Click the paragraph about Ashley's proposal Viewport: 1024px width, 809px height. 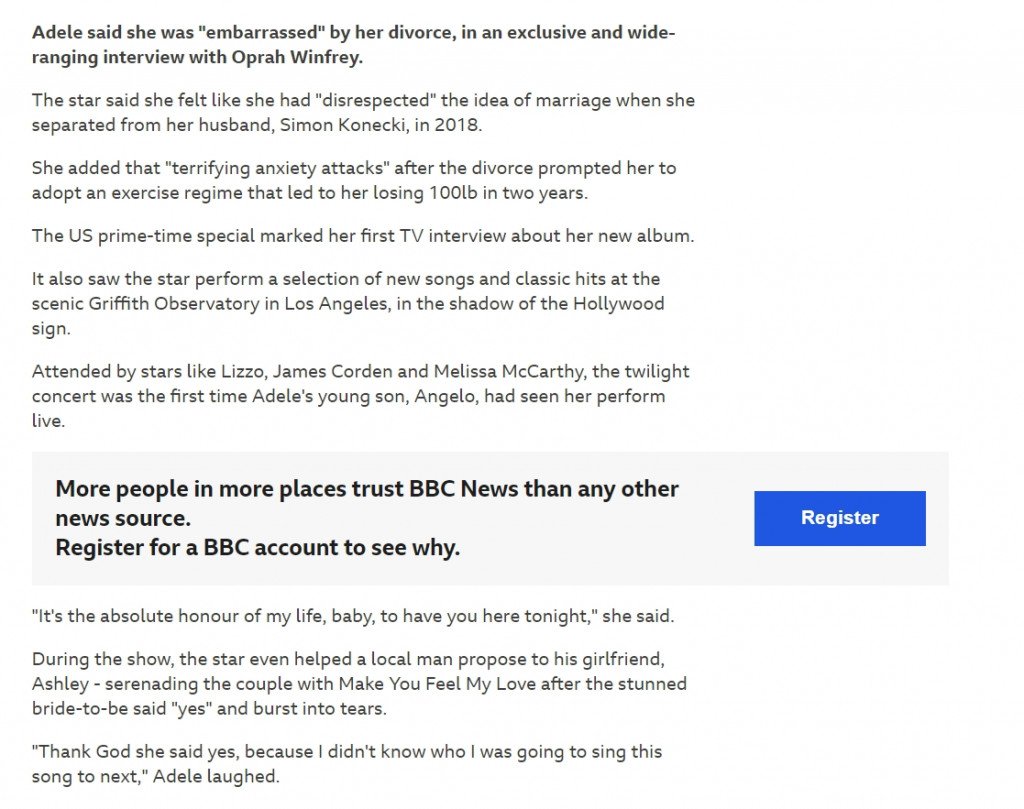coord(359,684)
